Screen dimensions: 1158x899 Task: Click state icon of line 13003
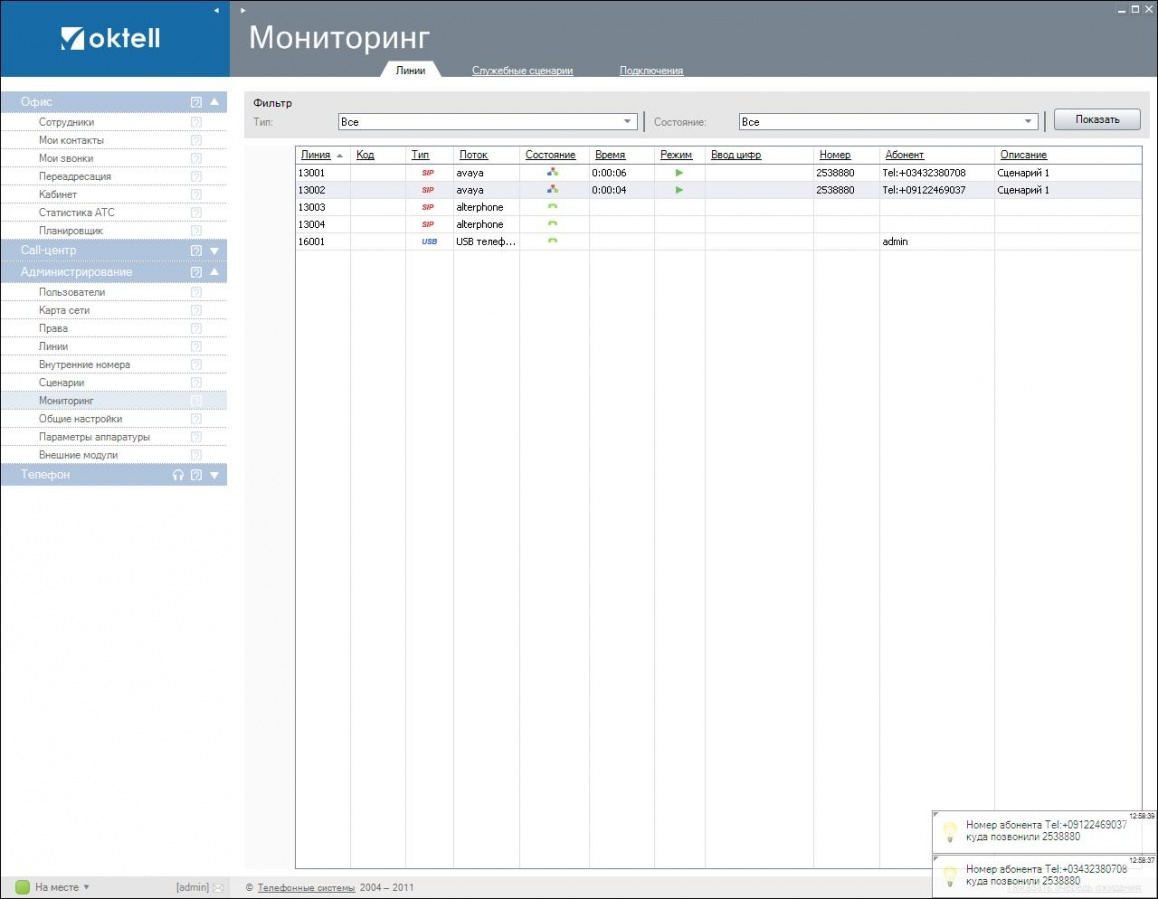(x=552, y=207)
